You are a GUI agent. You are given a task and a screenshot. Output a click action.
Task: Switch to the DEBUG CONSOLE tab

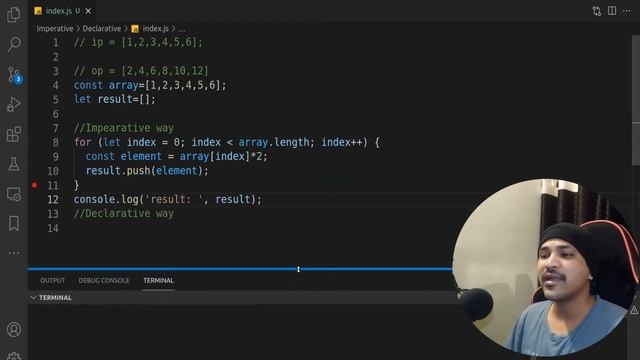[x=104, y=280]
